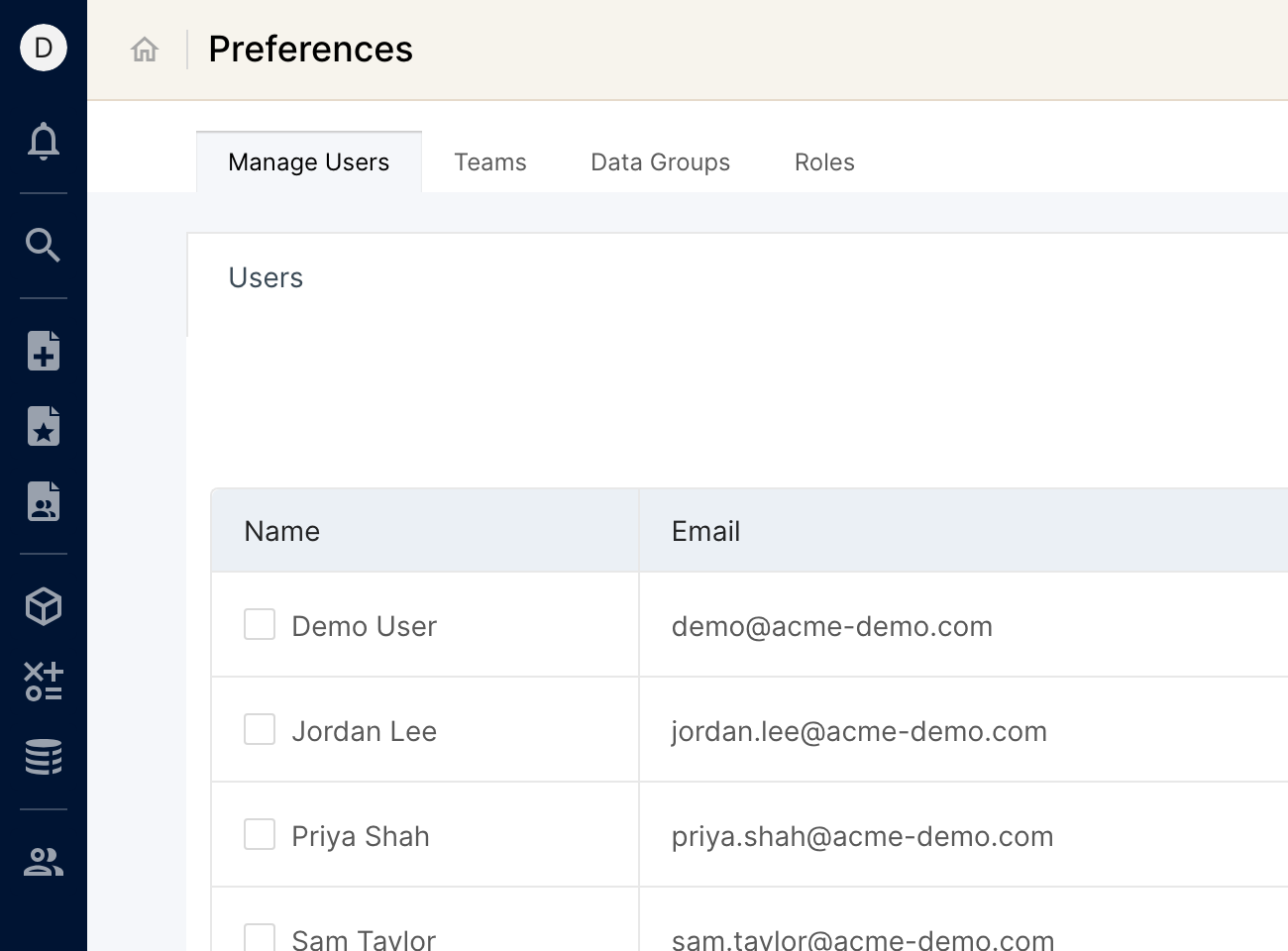Viewport: 1288px width, 951px height.
Task: Open the D user avatar
Action: [x=44, y=48]
